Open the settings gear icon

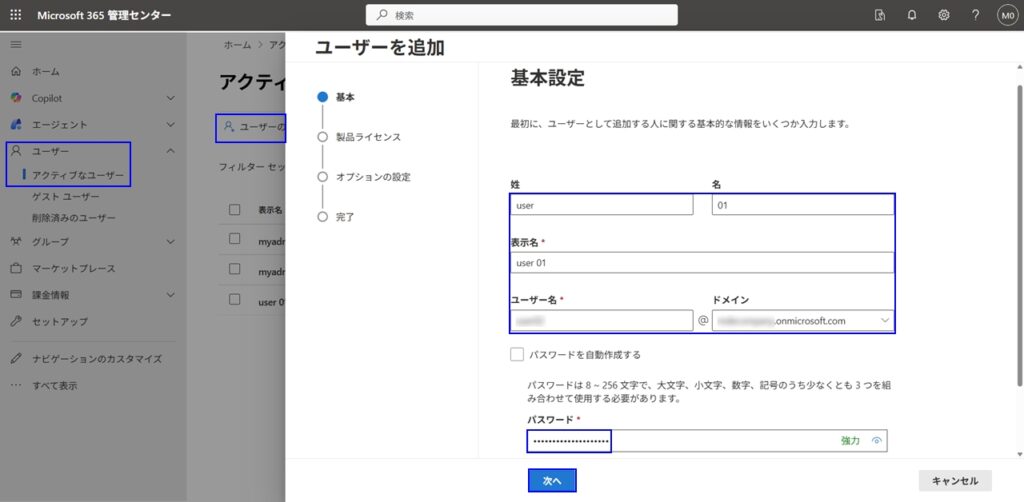(943, 15)
